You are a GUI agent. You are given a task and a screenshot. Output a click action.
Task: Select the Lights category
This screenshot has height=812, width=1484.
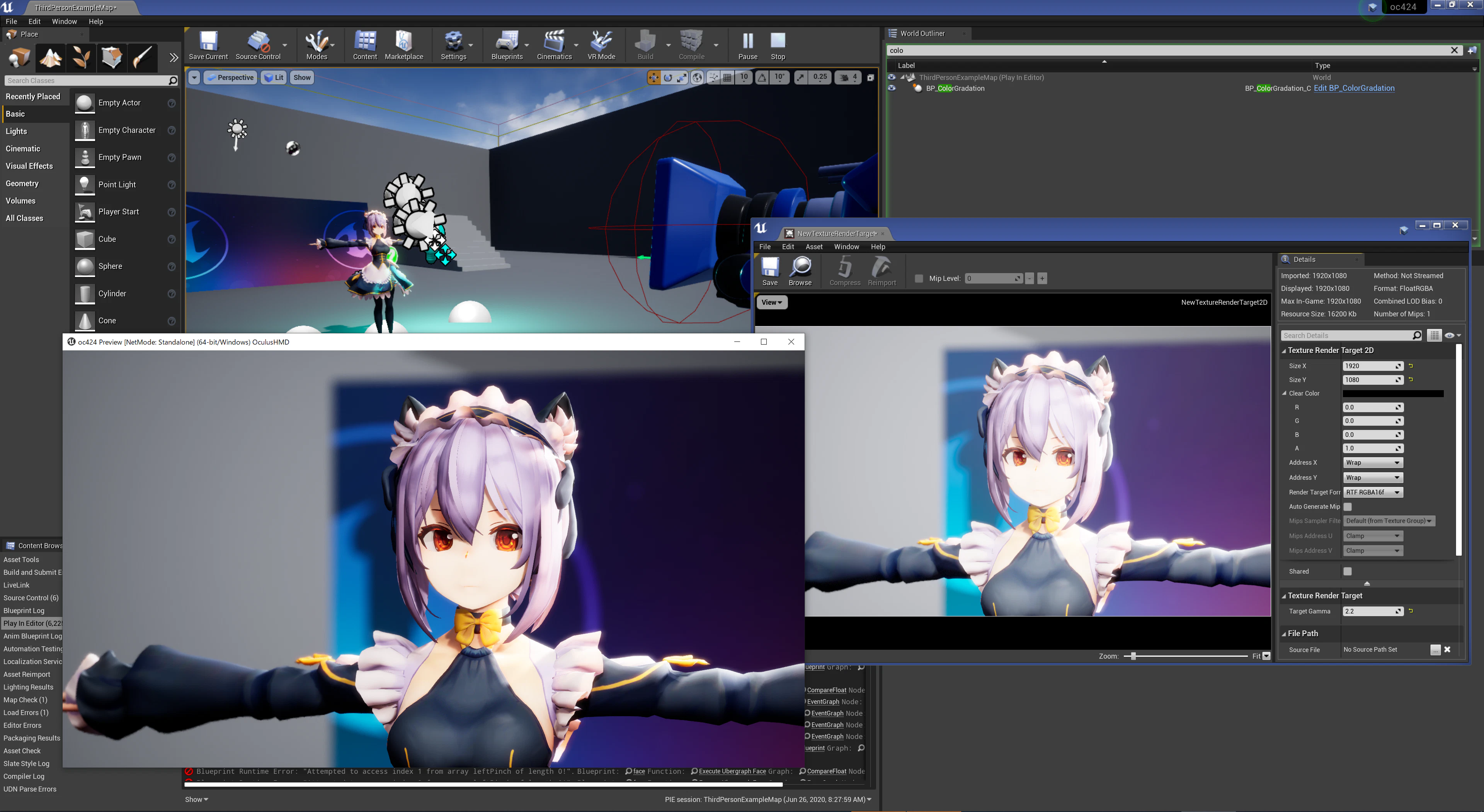pyautogui.click(x=16, y=131)
